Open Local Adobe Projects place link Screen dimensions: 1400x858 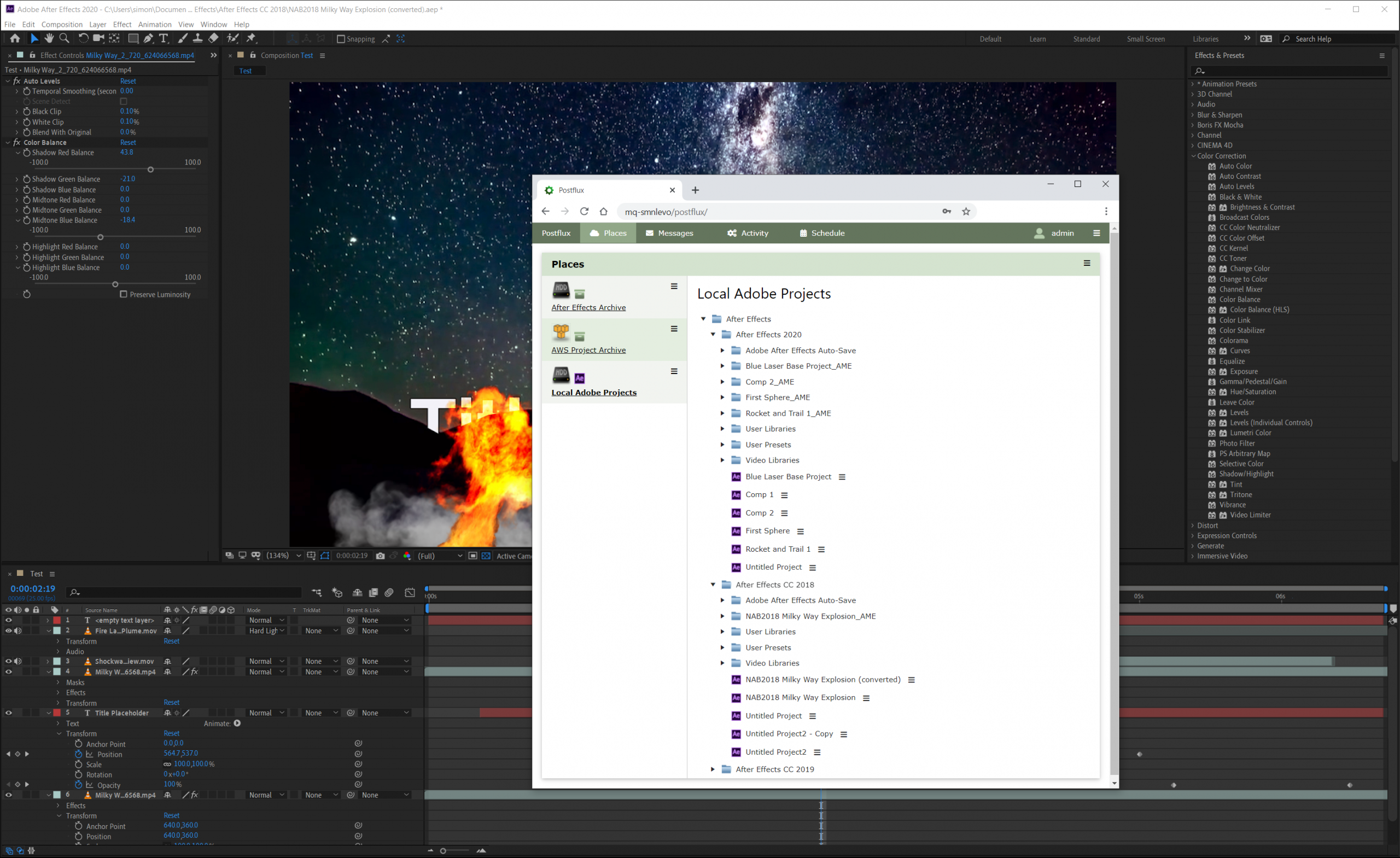point(594,393)
